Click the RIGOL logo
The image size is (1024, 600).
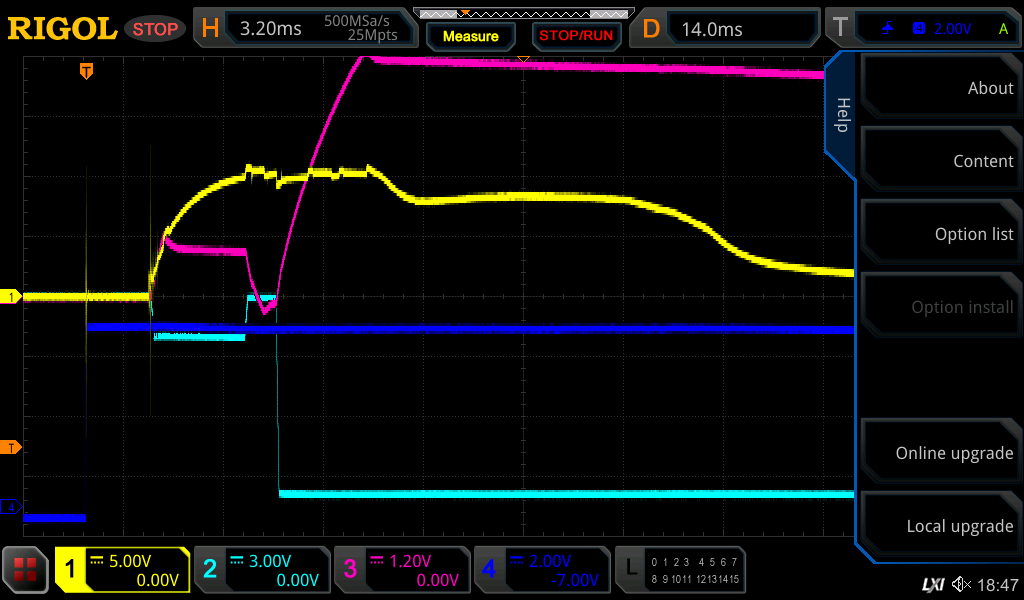coord(62,29)
